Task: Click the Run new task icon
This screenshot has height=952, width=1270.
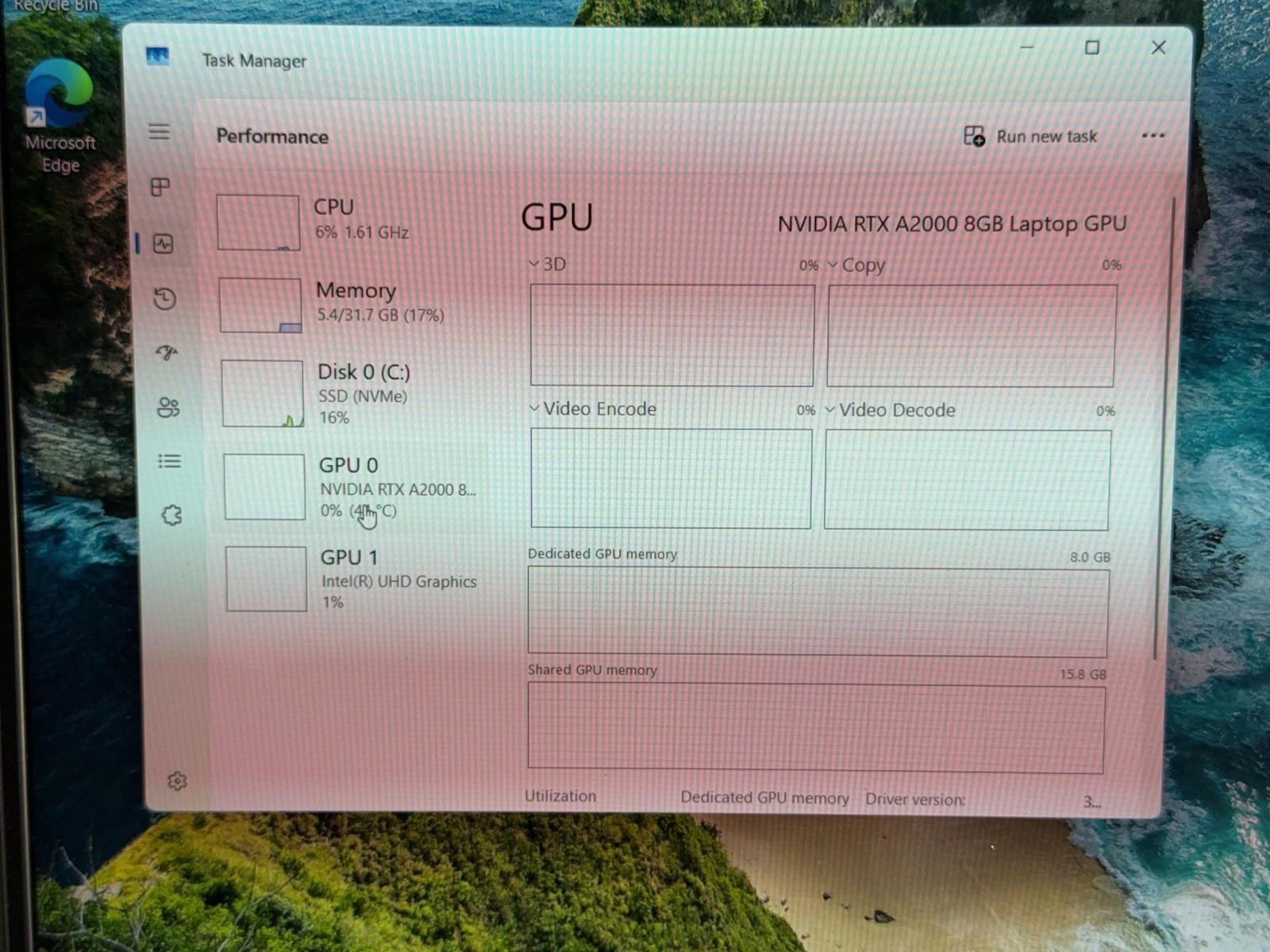Action: 974,136
